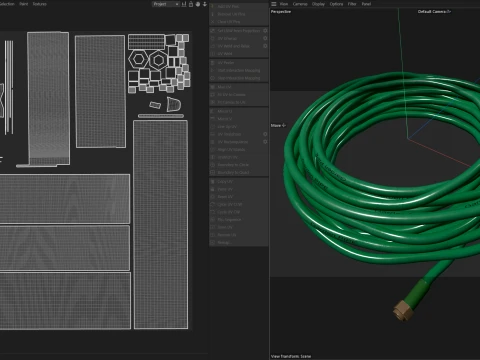Select the left hexagonal UV island
480x360 pixels.
[x=138, y=59]
